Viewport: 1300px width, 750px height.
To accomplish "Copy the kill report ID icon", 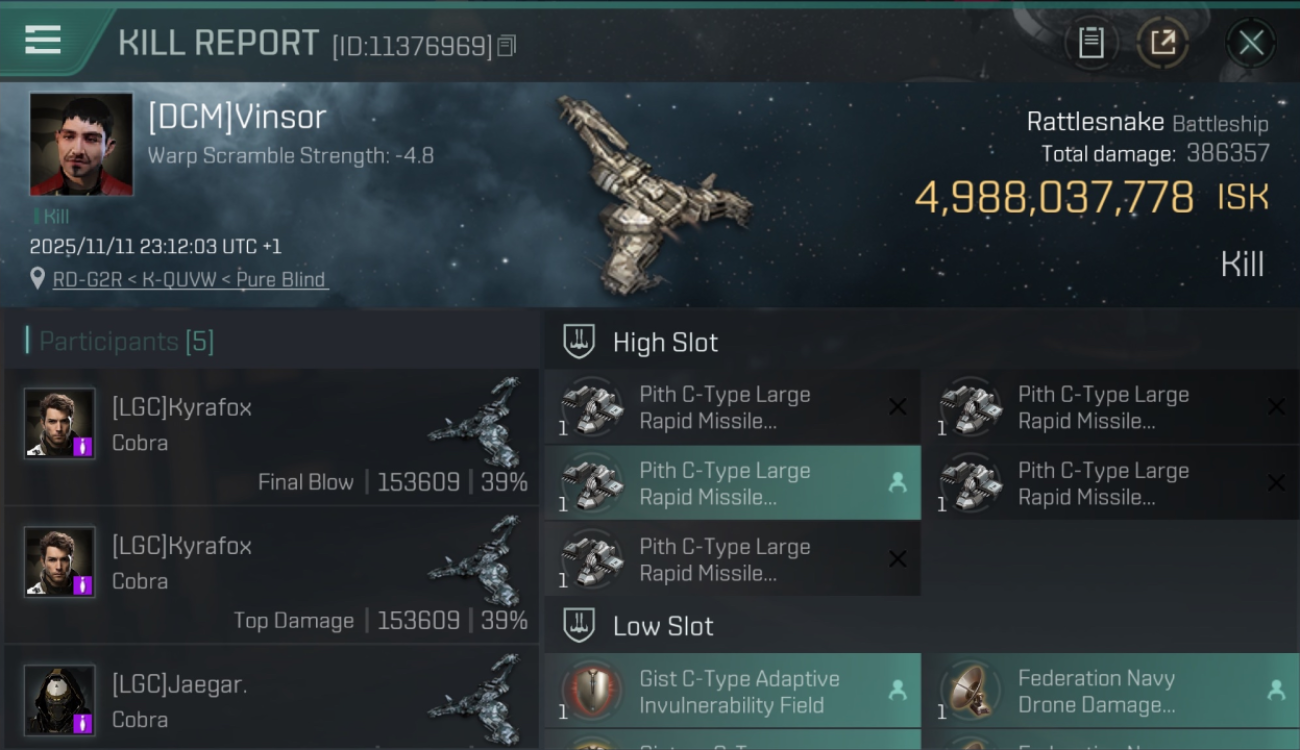I will [x=507, y=46].
